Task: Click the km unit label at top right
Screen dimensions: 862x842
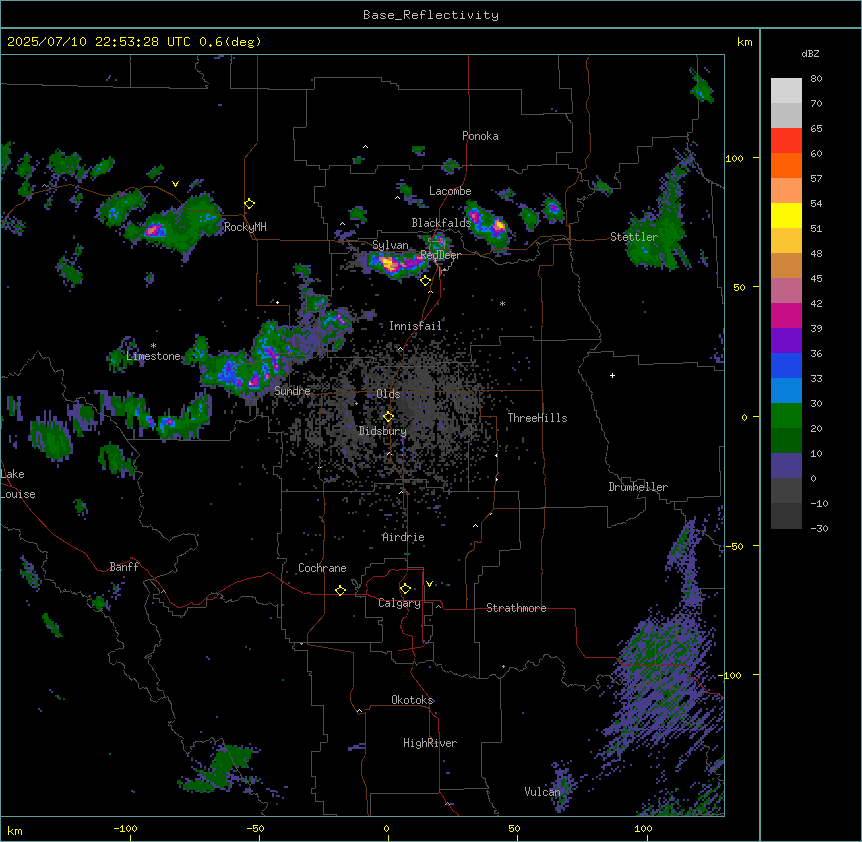Action: (744, 42)
